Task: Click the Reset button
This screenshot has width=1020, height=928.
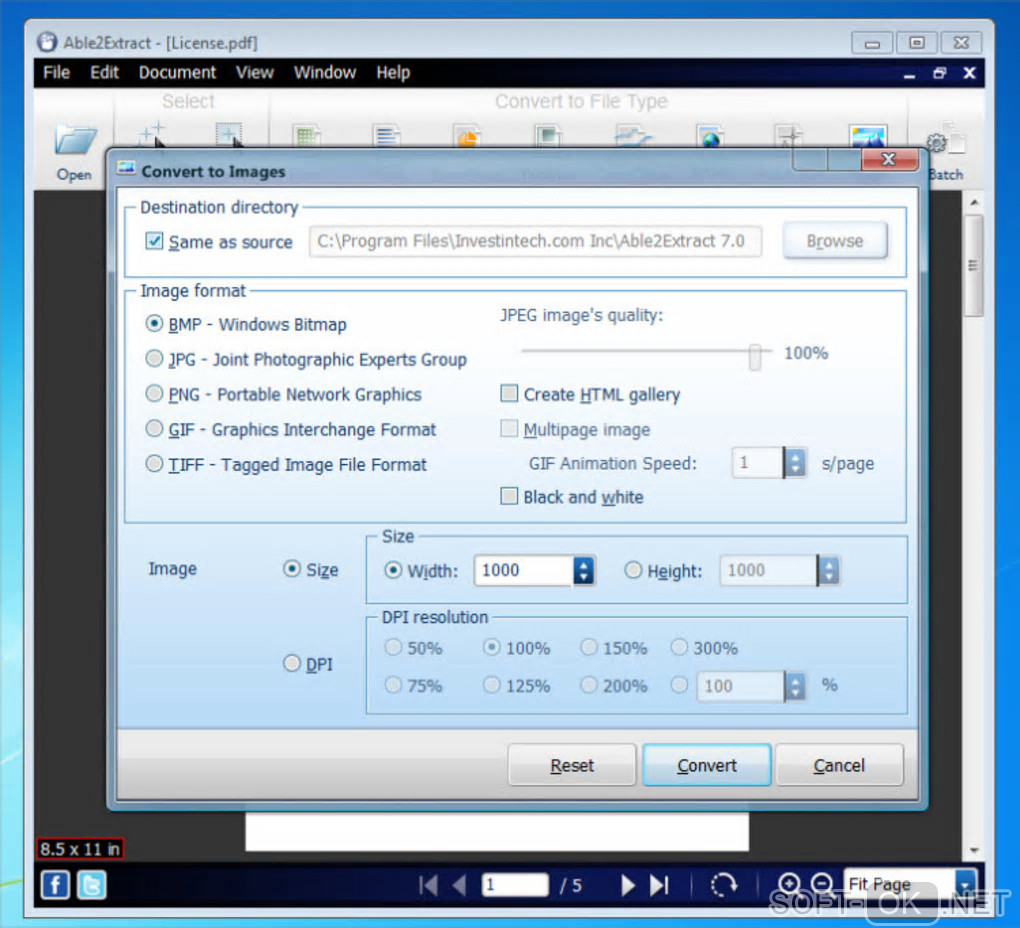Action: click(572, 765)
